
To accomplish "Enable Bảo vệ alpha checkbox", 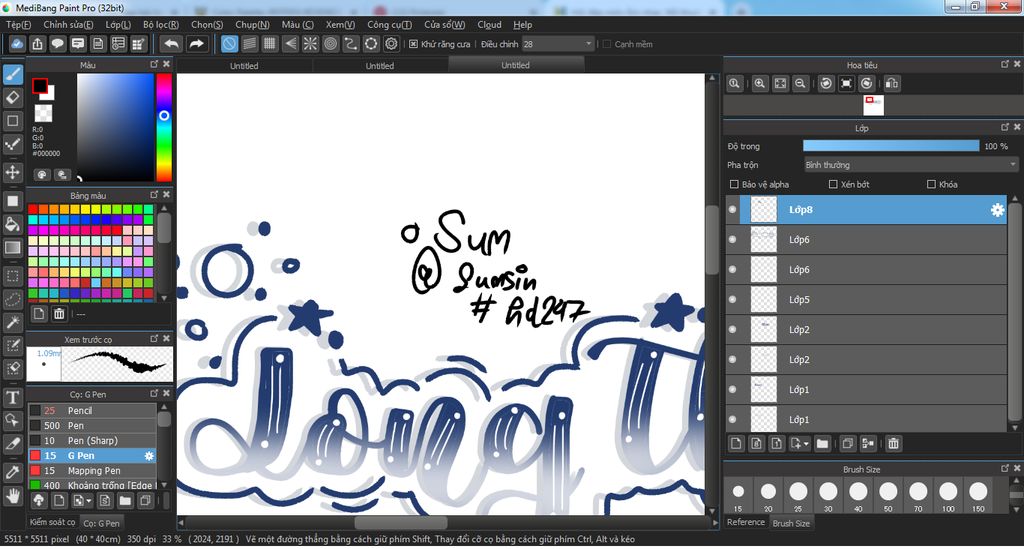I will [734, 185].
